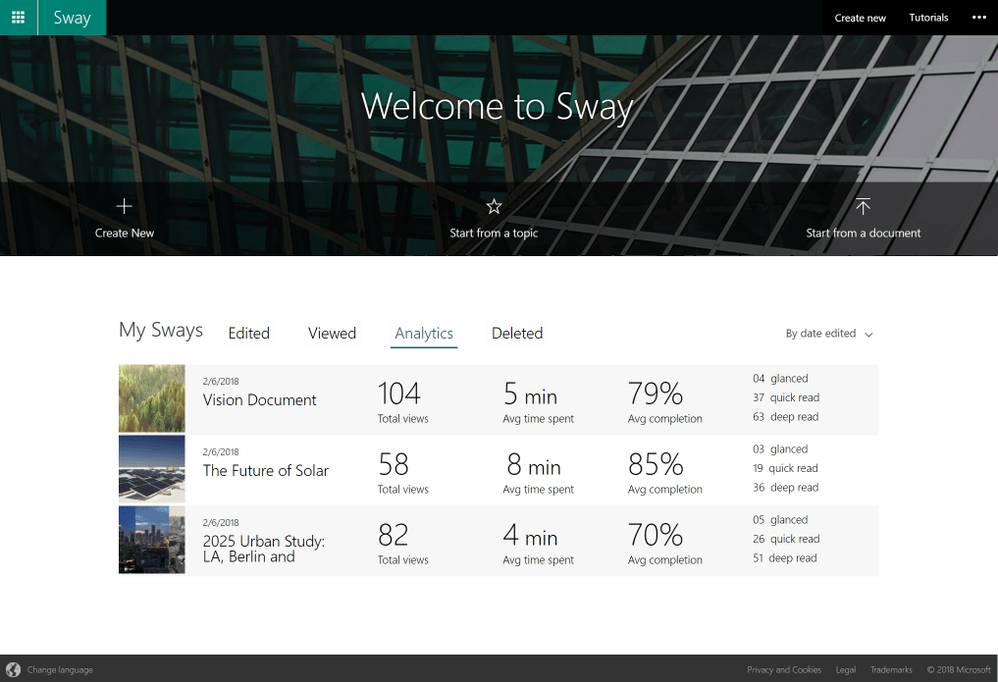Expand the By date edited sort dropdown

[x=829, y=334]
